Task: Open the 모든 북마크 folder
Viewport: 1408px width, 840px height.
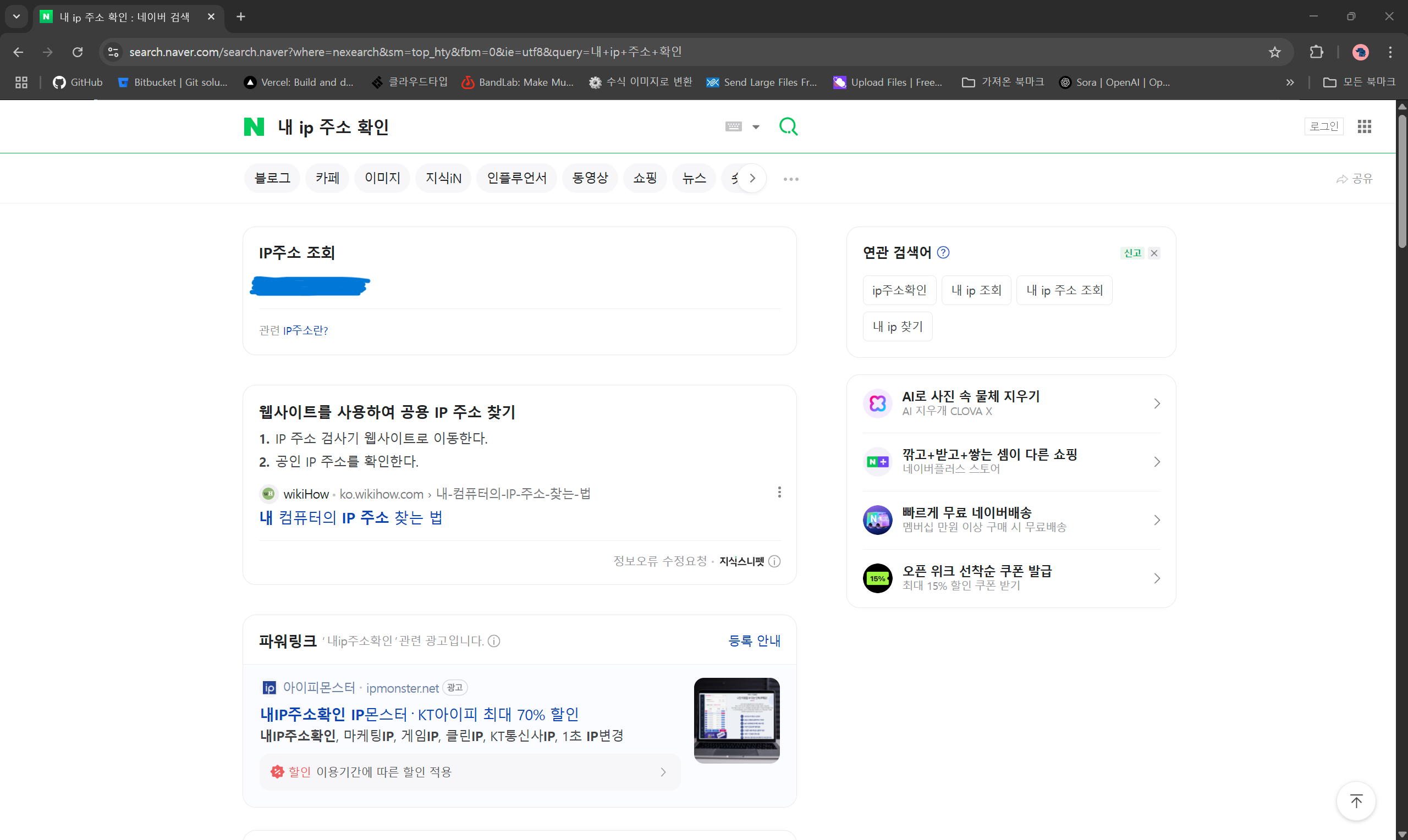Action: (1358, 82)
